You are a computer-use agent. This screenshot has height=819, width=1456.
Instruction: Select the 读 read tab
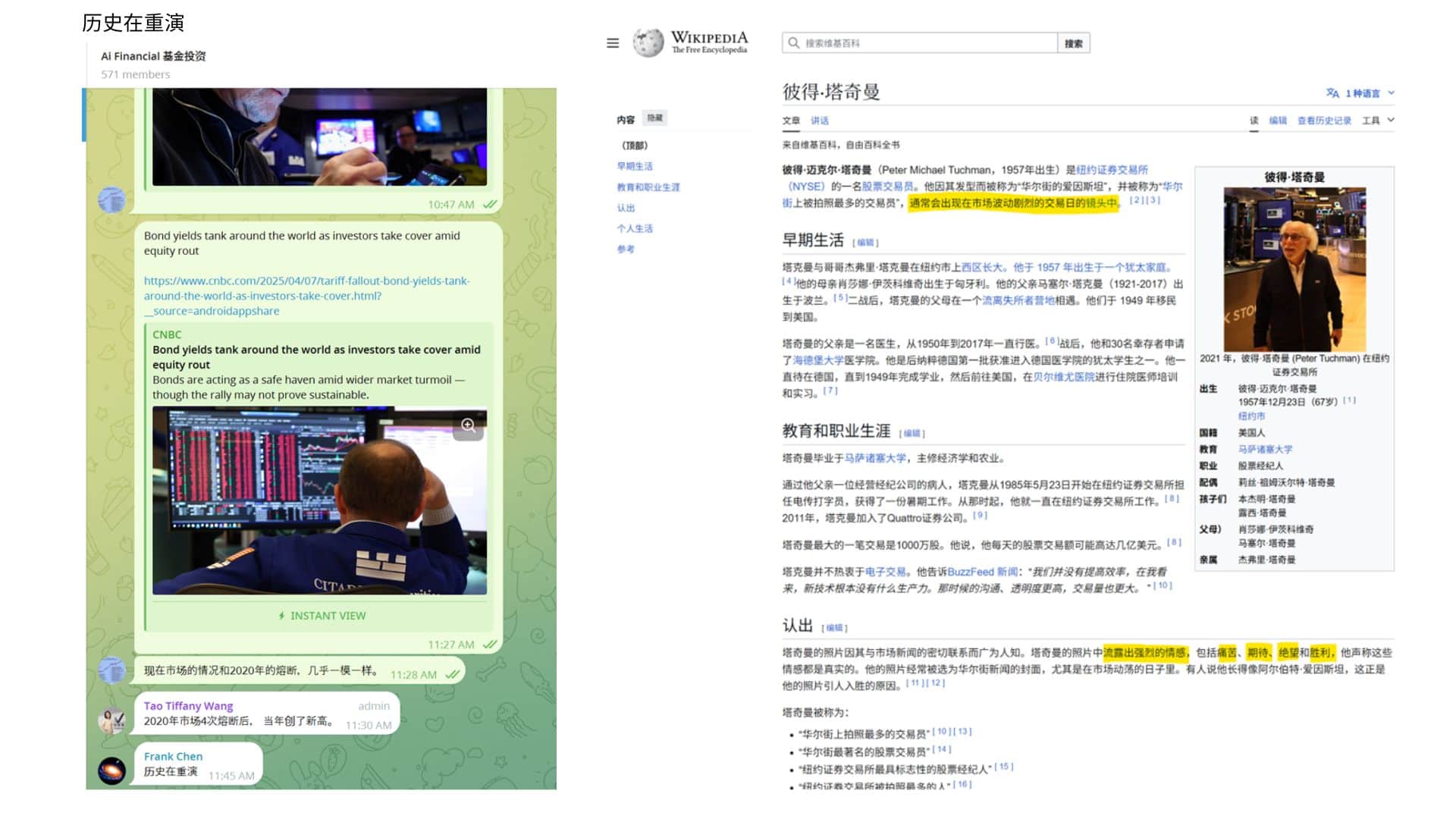pos(1254,121)
